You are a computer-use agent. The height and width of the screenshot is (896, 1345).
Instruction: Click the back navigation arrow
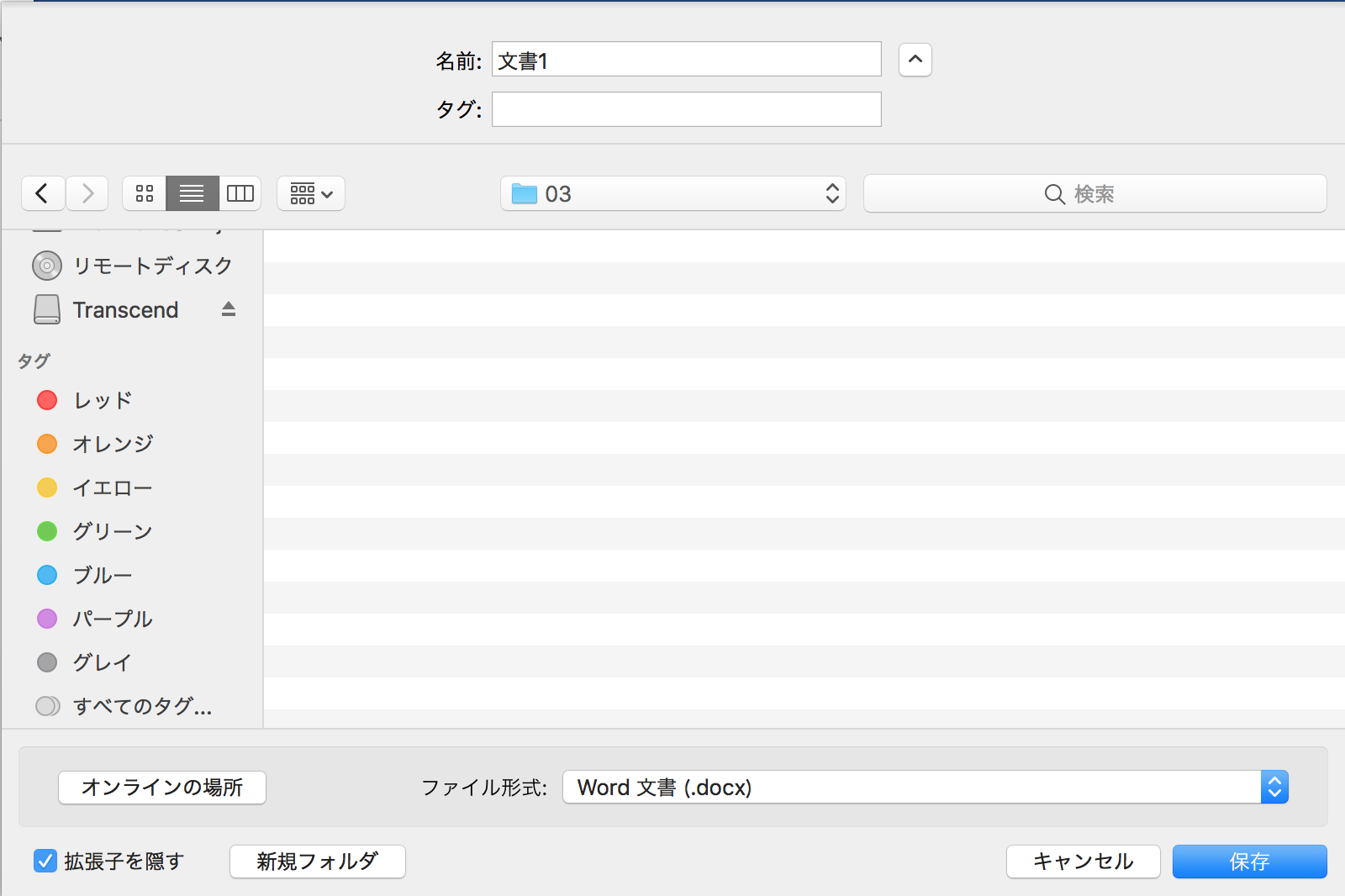point(43,194)
